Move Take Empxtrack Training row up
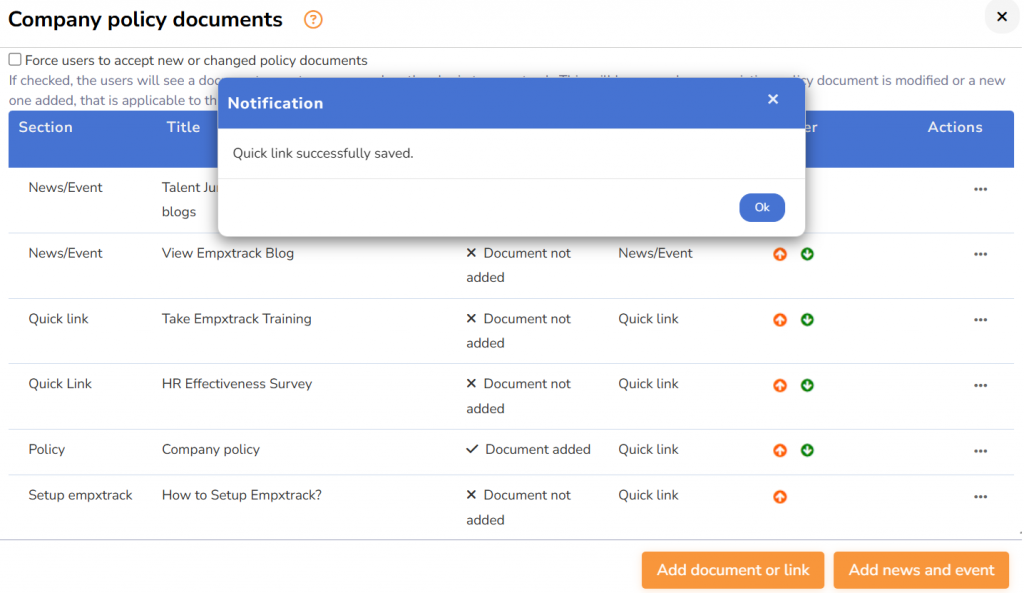 (780, 320)
